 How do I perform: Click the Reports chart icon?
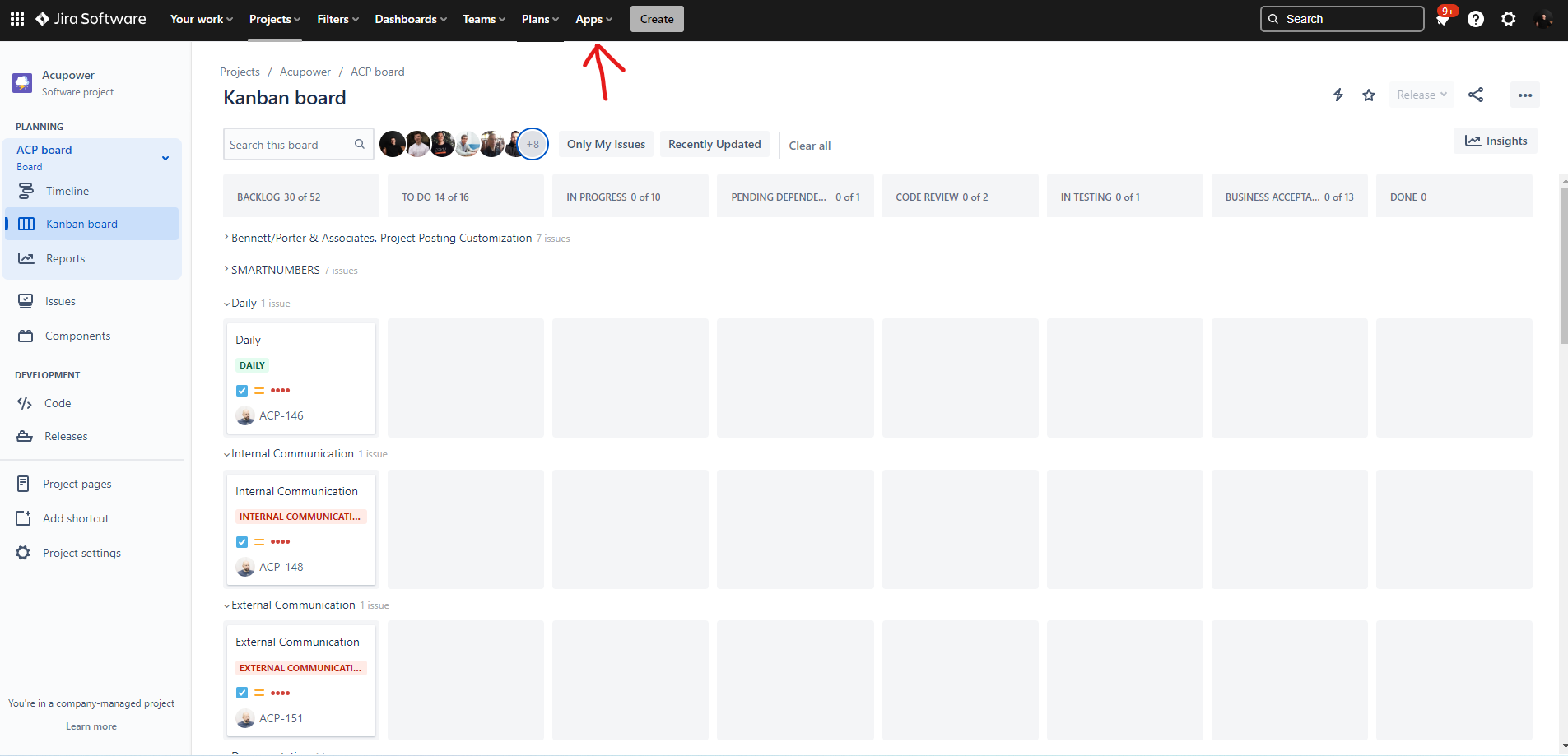(x=26, y=258)
